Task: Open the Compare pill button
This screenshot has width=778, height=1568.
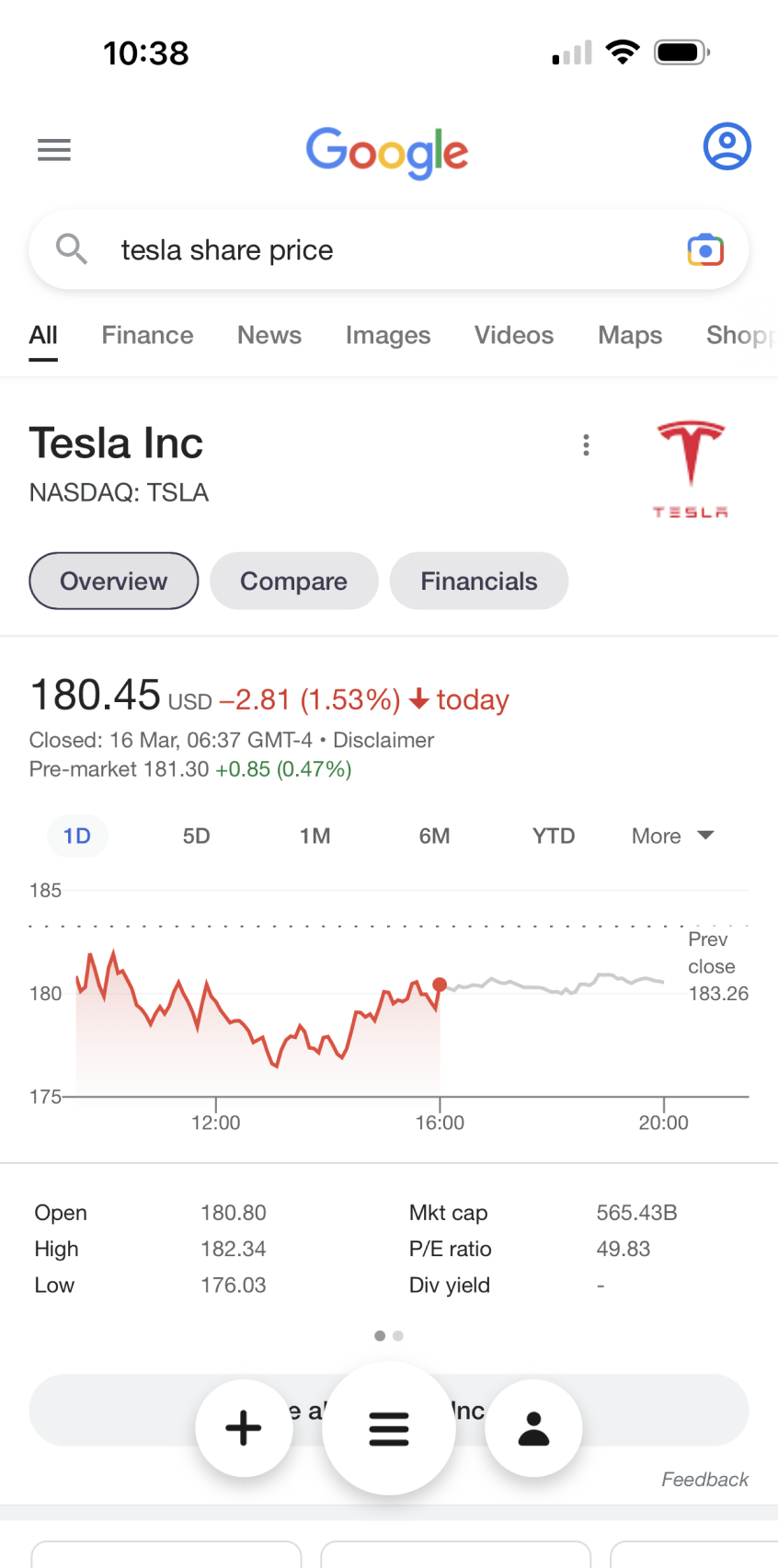Action: pyautogui.click(x=294, y=581)
